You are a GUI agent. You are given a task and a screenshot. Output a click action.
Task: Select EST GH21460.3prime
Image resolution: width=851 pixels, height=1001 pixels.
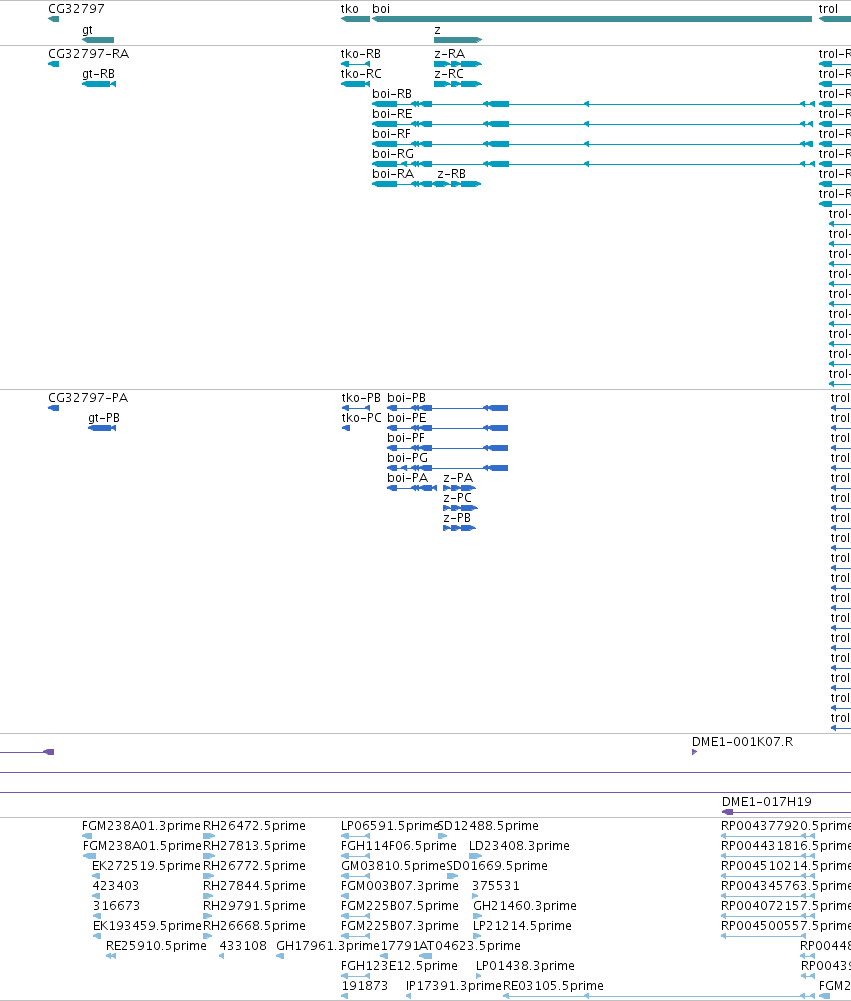(x=476, y=916)
